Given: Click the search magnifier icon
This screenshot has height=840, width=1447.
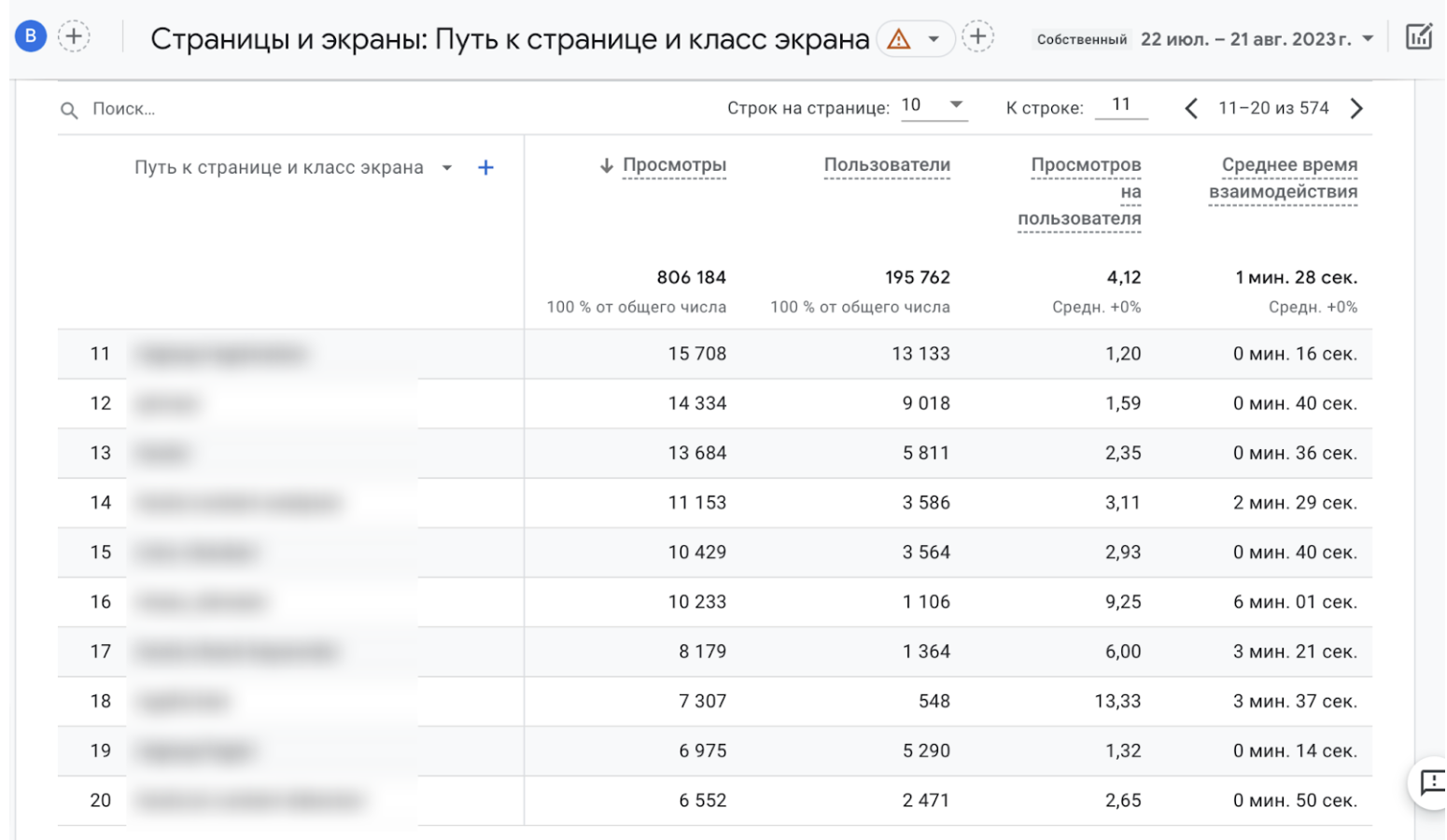Looking at the screenshot, I should tap(69, 109).
